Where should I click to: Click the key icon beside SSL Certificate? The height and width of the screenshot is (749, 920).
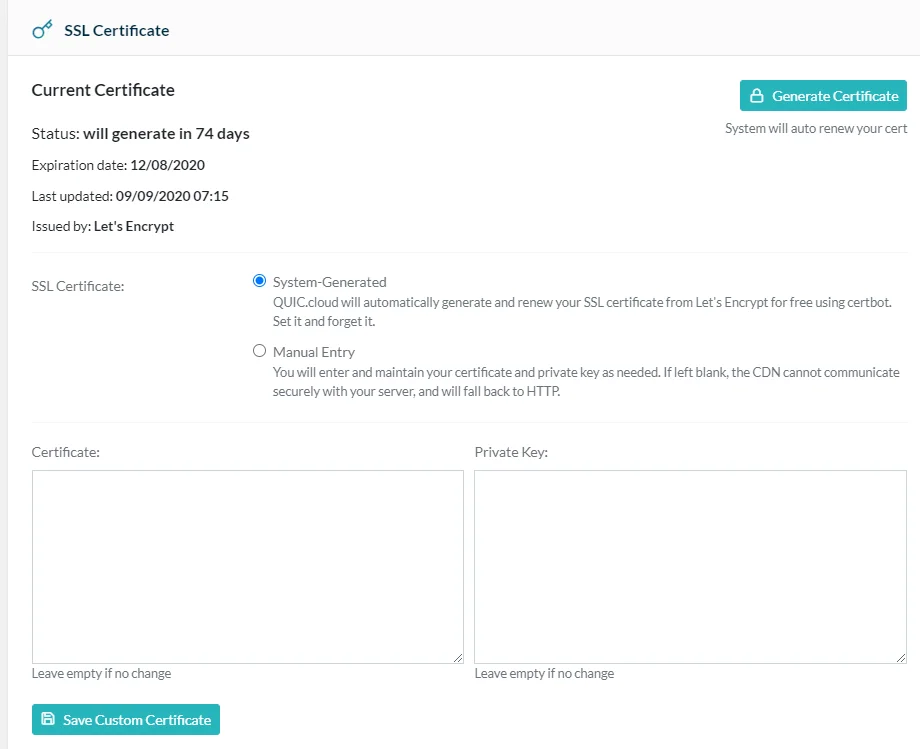42,29
